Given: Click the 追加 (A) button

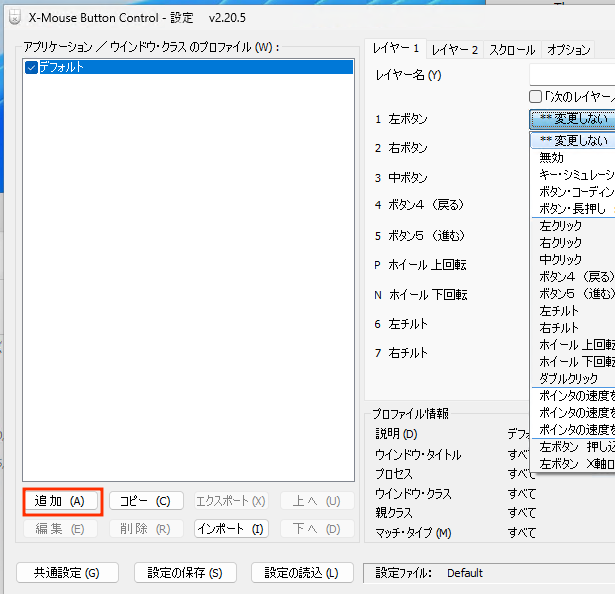Looking at the screenshot, I should pyautogui.click(x=60, y=501).
